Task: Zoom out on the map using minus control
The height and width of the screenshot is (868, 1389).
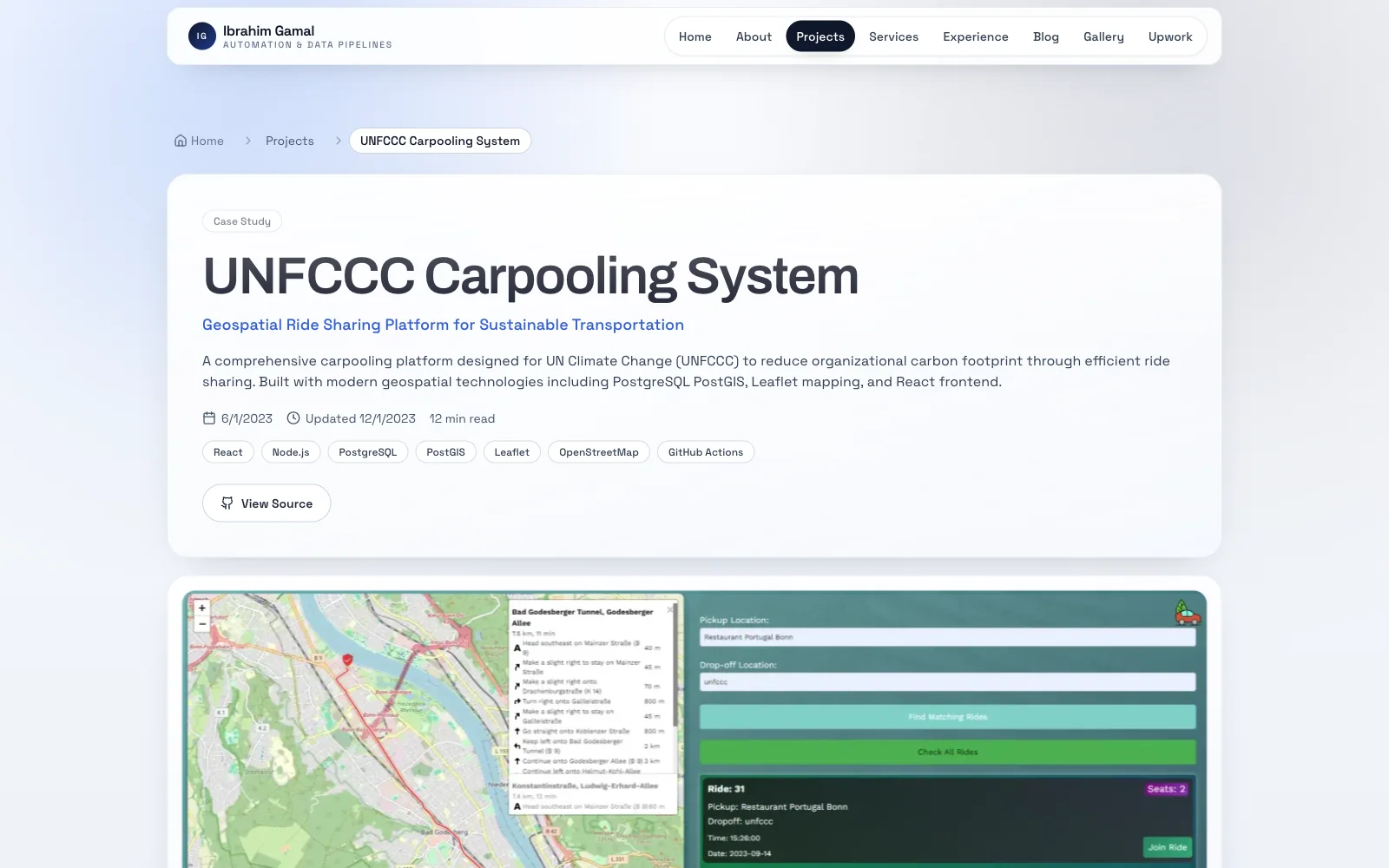Action: click(x=201, y=622)
